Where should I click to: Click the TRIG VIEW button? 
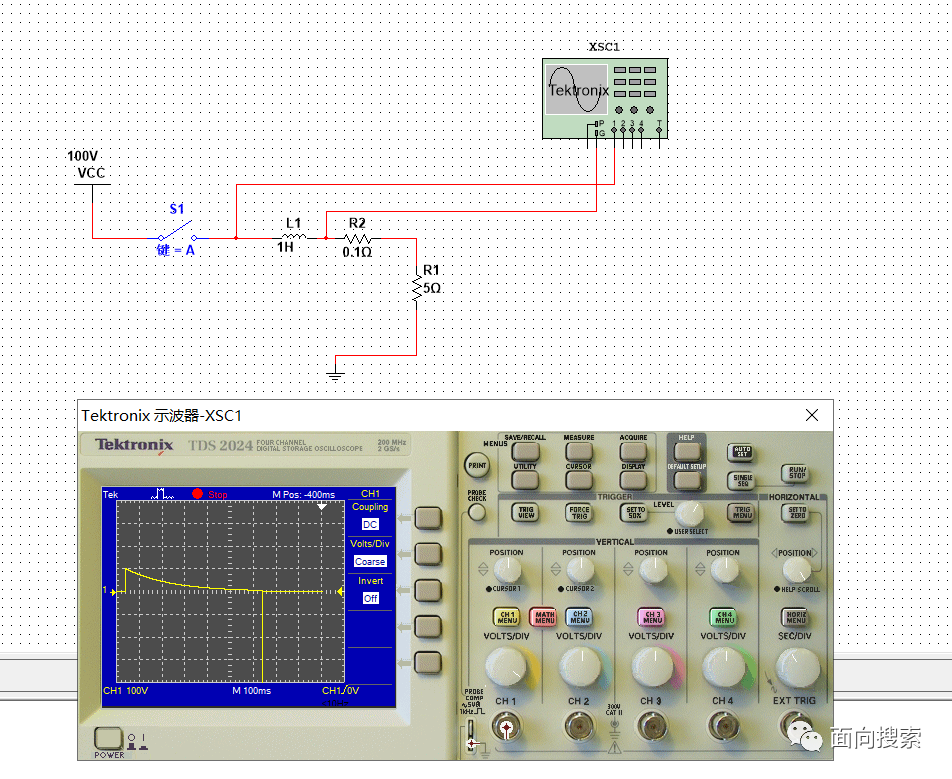coord(526,513)
